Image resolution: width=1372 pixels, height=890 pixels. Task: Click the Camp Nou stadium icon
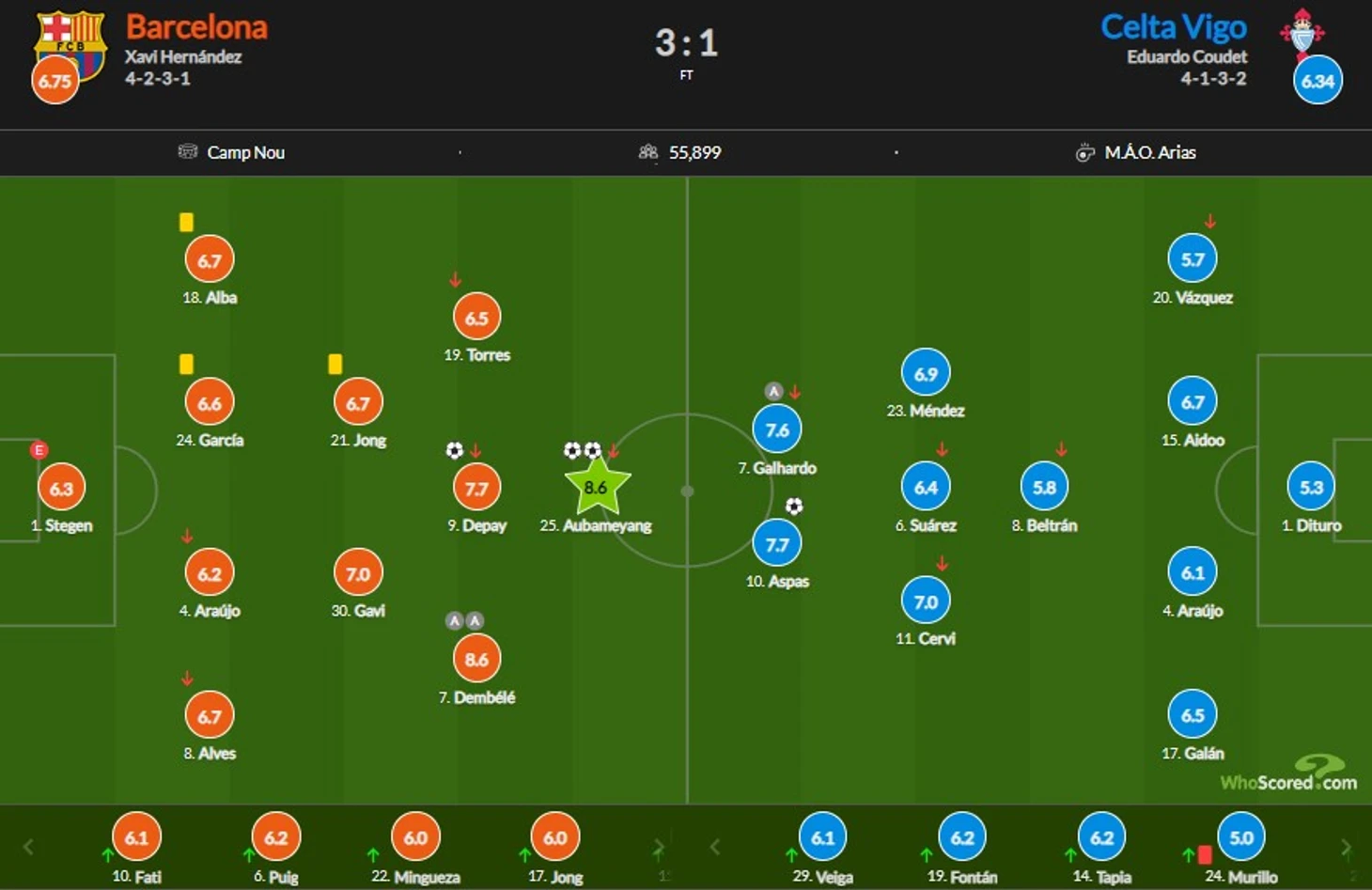tap(188, 151)
